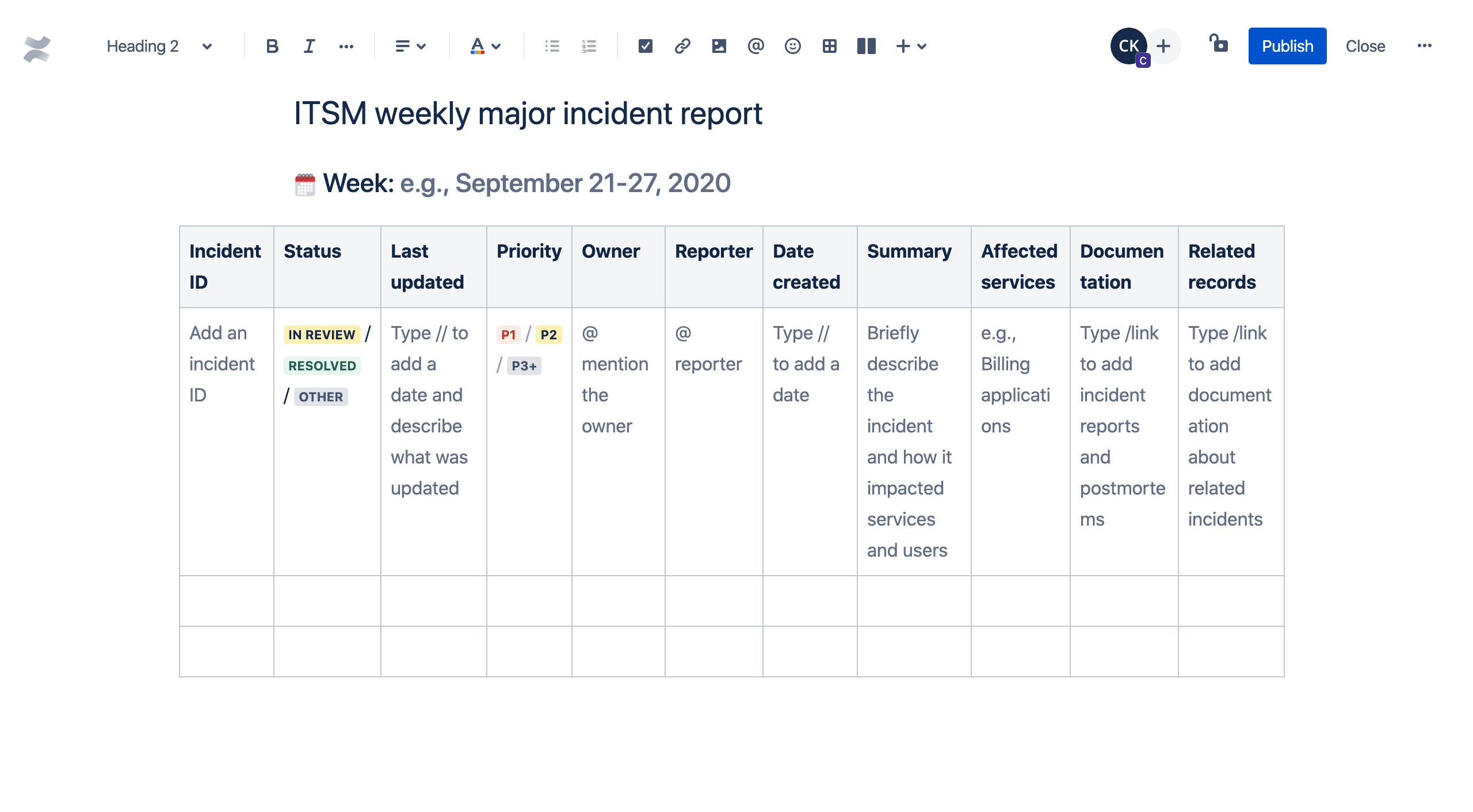Image resolution: width=1473 pixels, height=812 pixels.
Task: Open two-column layout panel
Action: click(866, 45)
